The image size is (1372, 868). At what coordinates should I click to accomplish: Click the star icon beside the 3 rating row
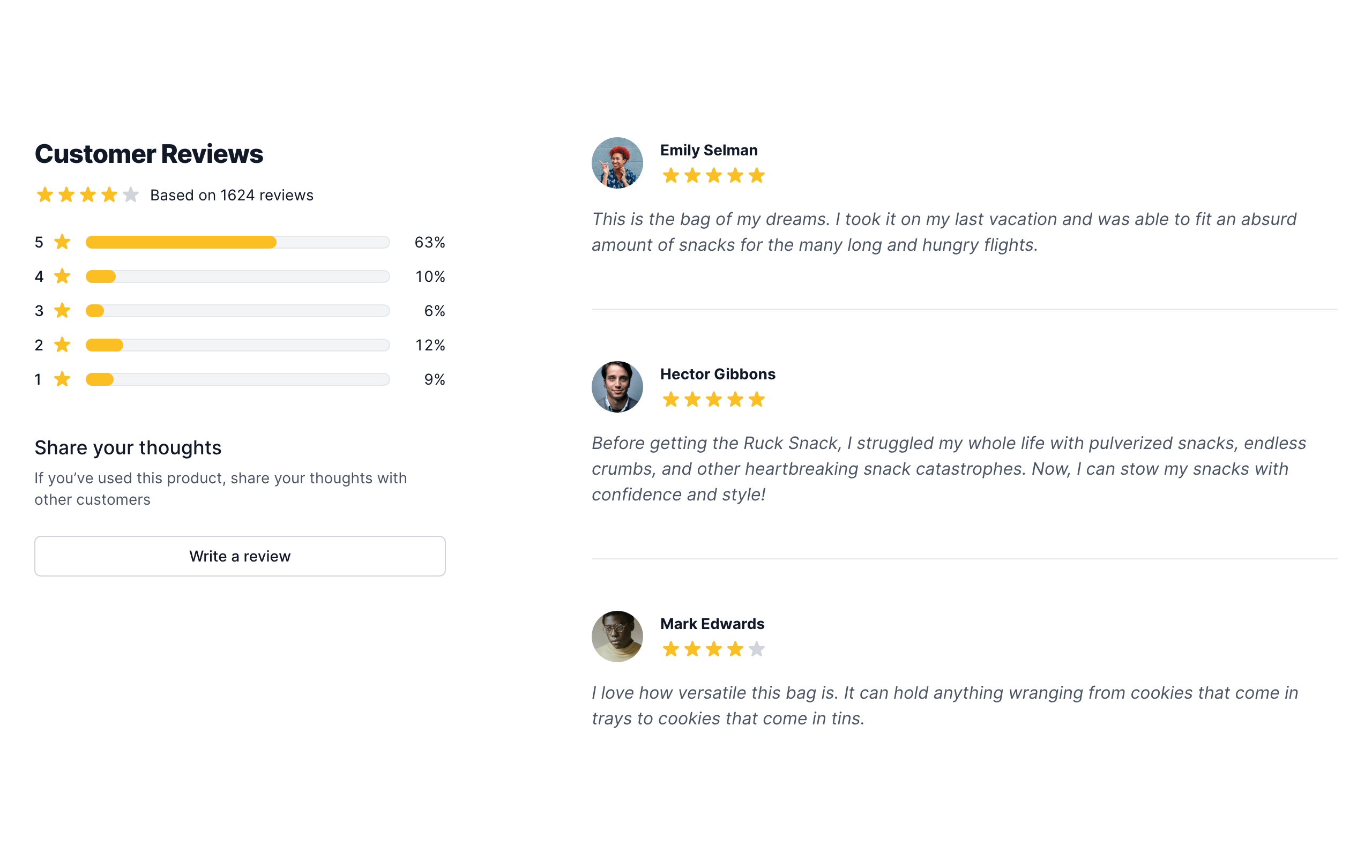(x=62, y=310)
